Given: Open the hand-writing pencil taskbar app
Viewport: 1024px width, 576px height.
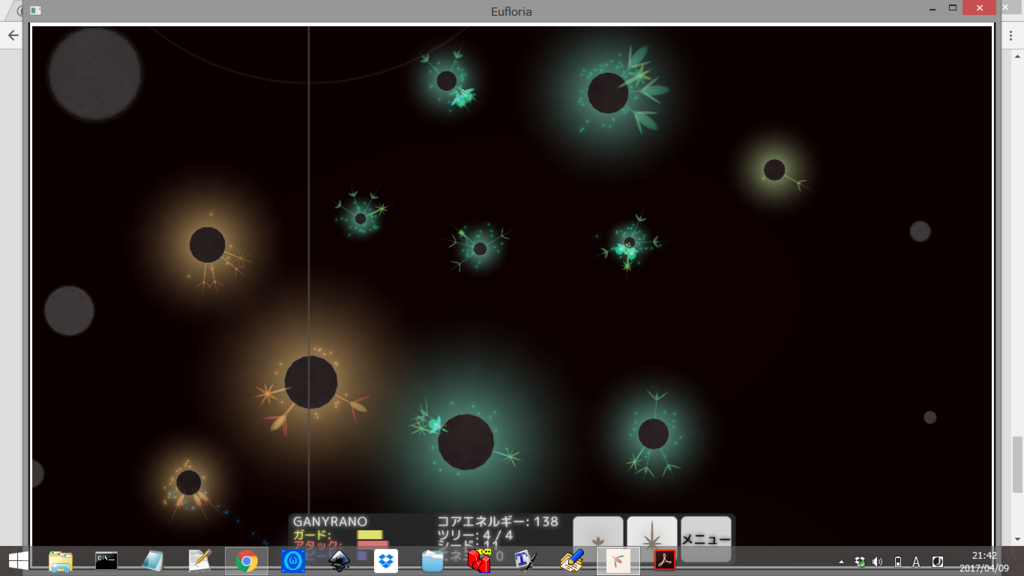Looking at the screenshot, I should click(x=572, y=561).
